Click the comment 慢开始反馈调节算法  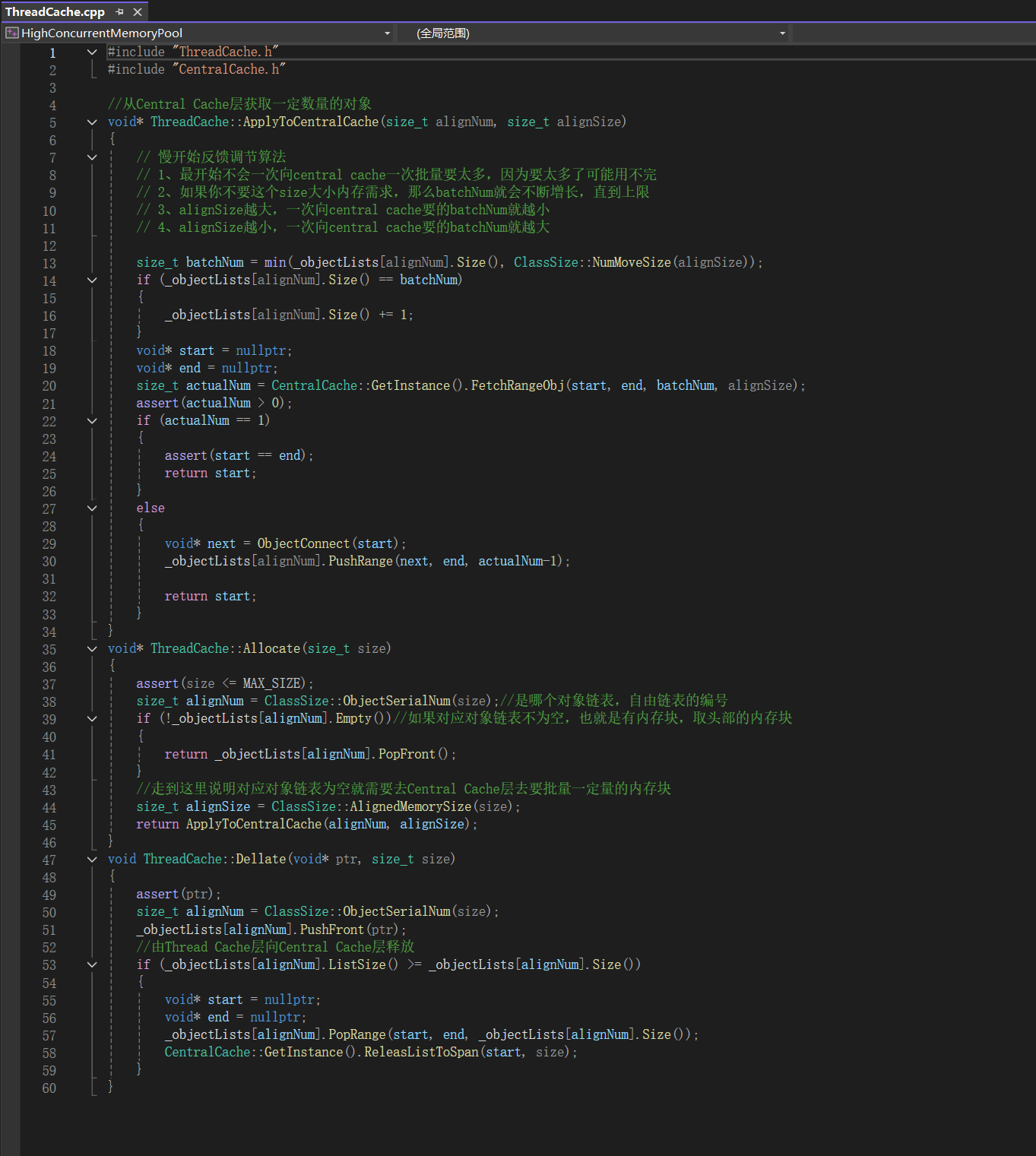point(222,157)
